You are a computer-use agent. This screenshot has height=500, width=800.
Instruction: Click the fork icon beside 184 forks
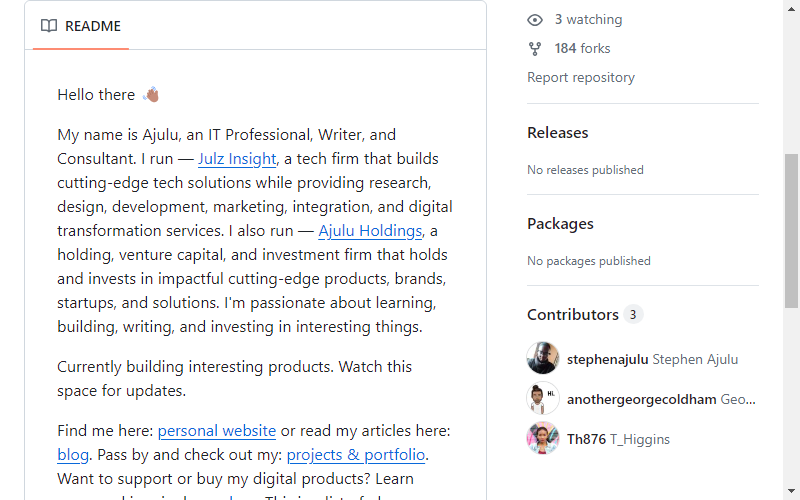click(535, 49)
